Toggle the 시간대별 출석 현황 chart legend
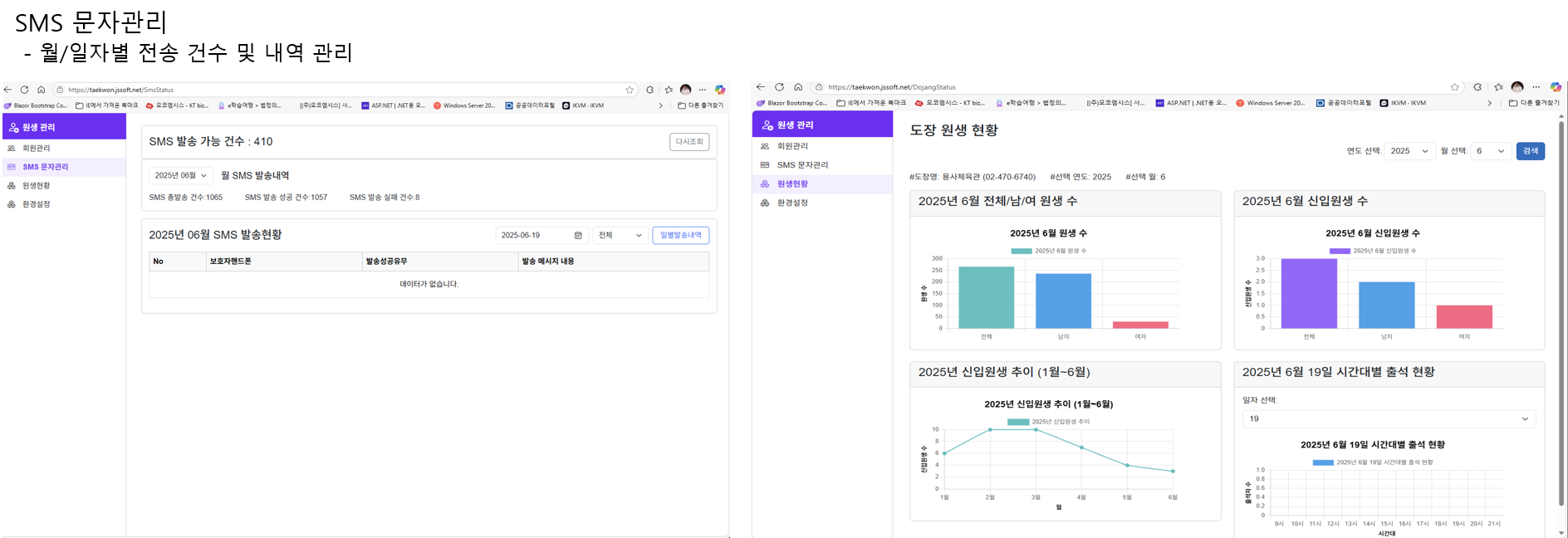Image resolution: width=1568 pixels, height=538 pixels. pyautogui.click(x=1372, y=462)
